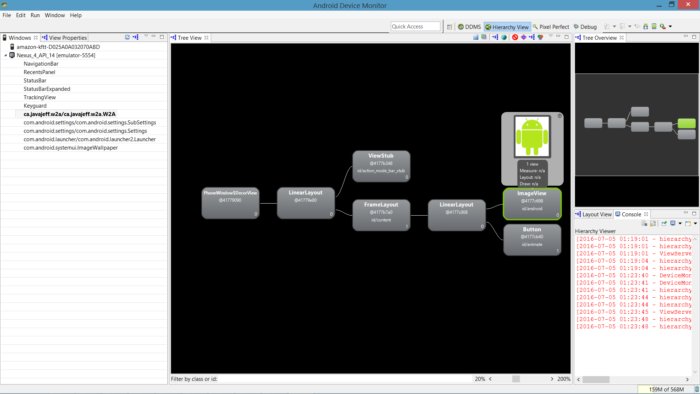
Task: Select the Tree Overview tab
Action: (599, 37)
